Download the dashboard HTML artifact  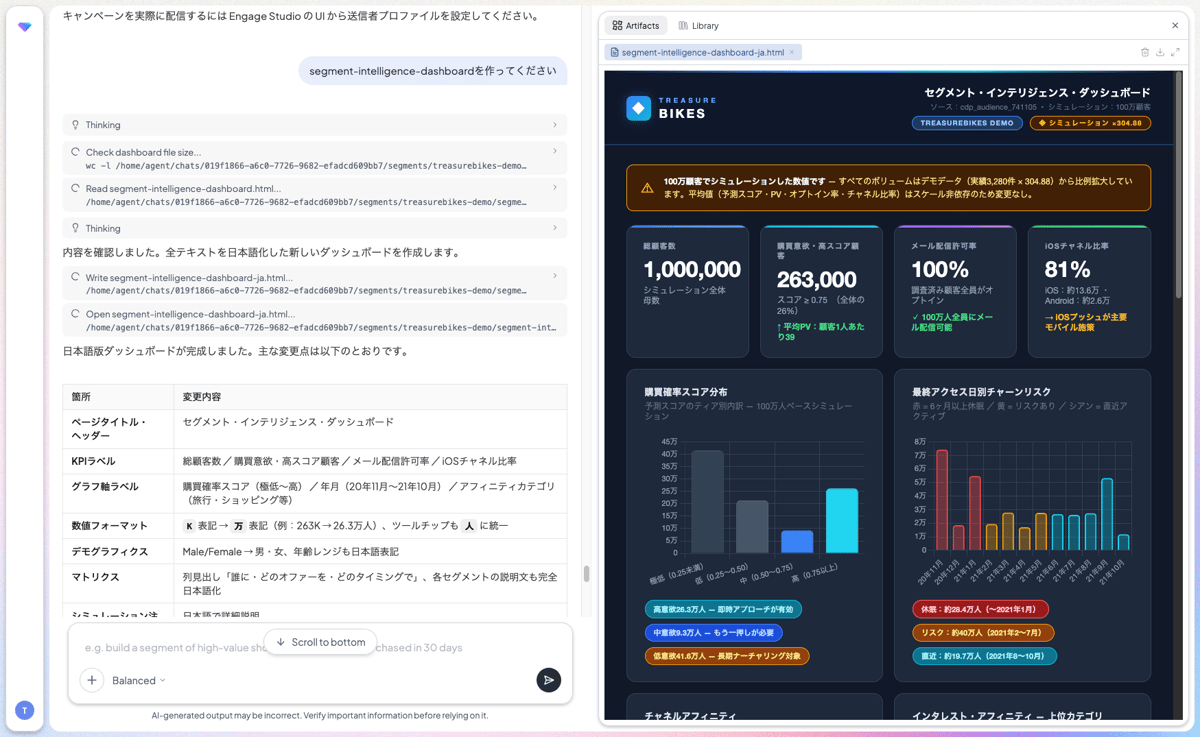pyautogui.click(x=1160, y=52)
